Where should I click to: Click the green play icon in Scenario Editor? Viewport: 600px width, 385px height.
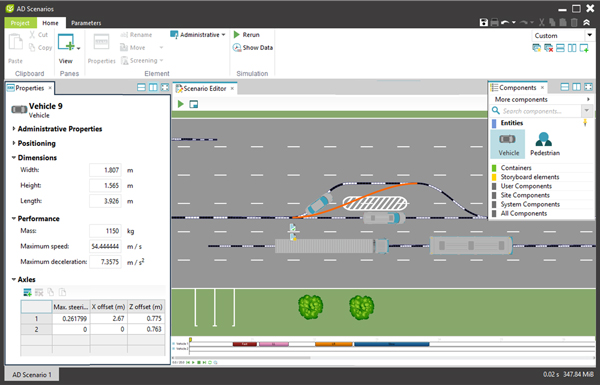[181, 104]
